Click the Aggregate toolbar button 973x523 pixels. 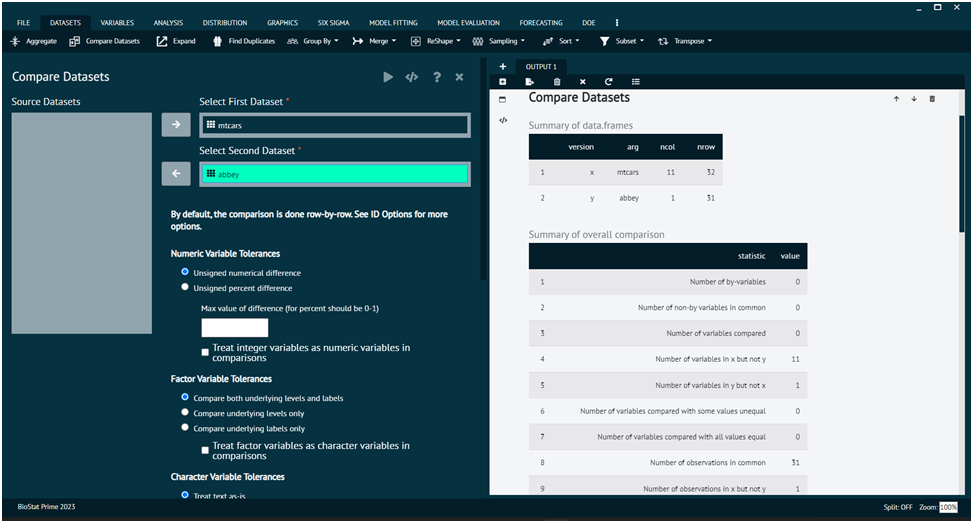click(x=34, y=41)
